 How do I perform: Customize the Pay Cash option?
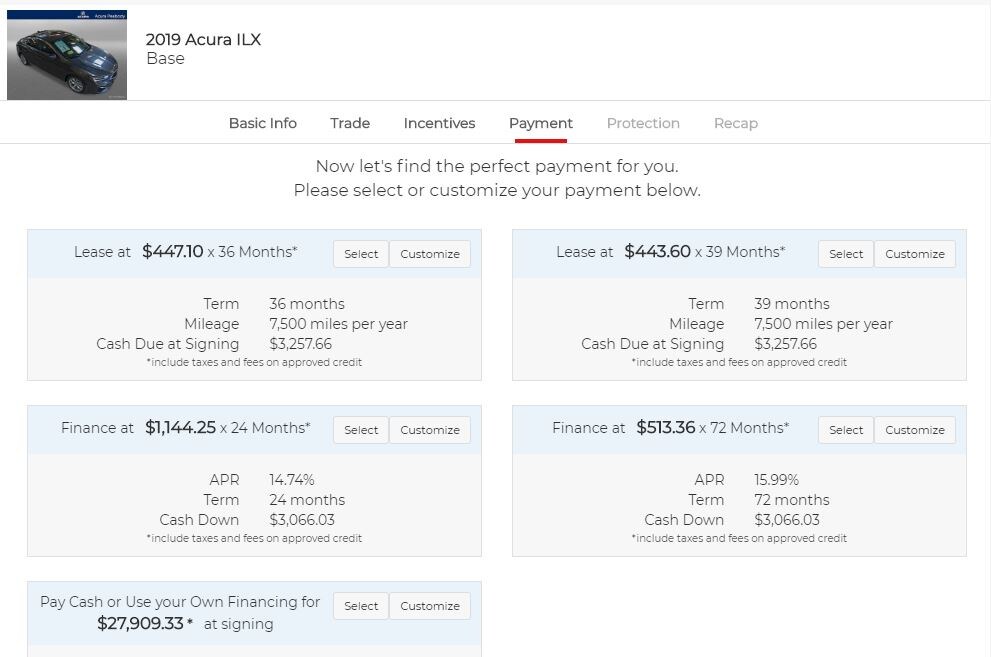point(430,606)
